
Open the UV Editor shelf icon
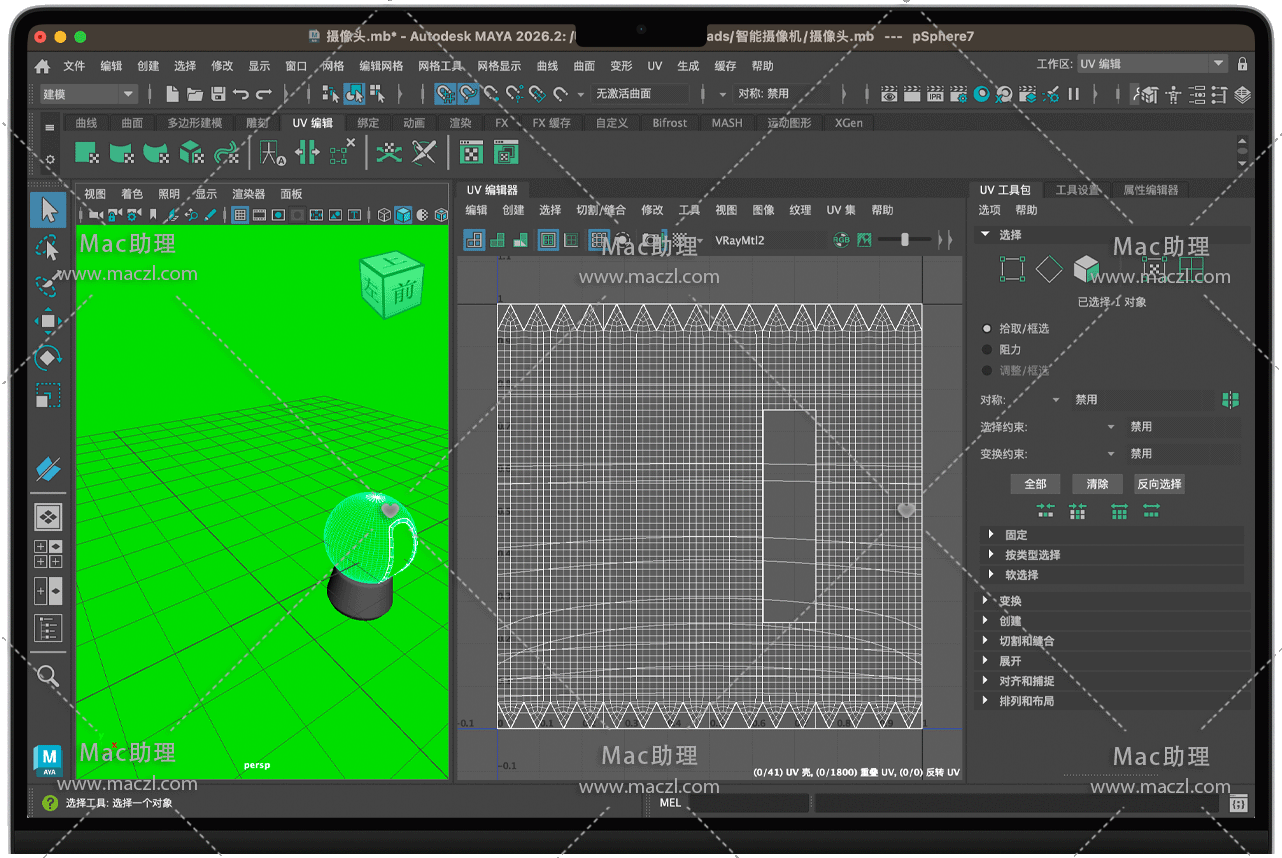(x=471, y=152)
